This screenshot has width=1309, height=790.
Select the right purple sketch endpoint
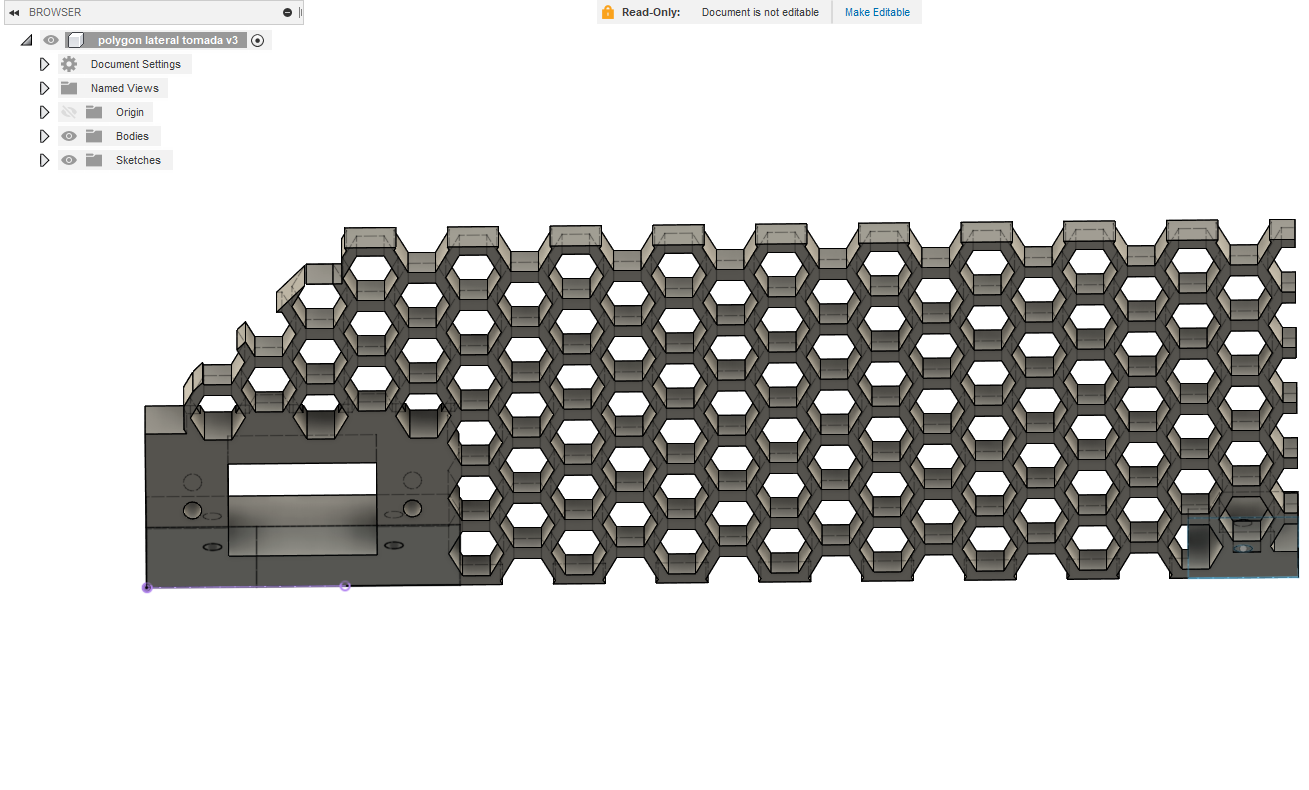[x=345, y=586]
